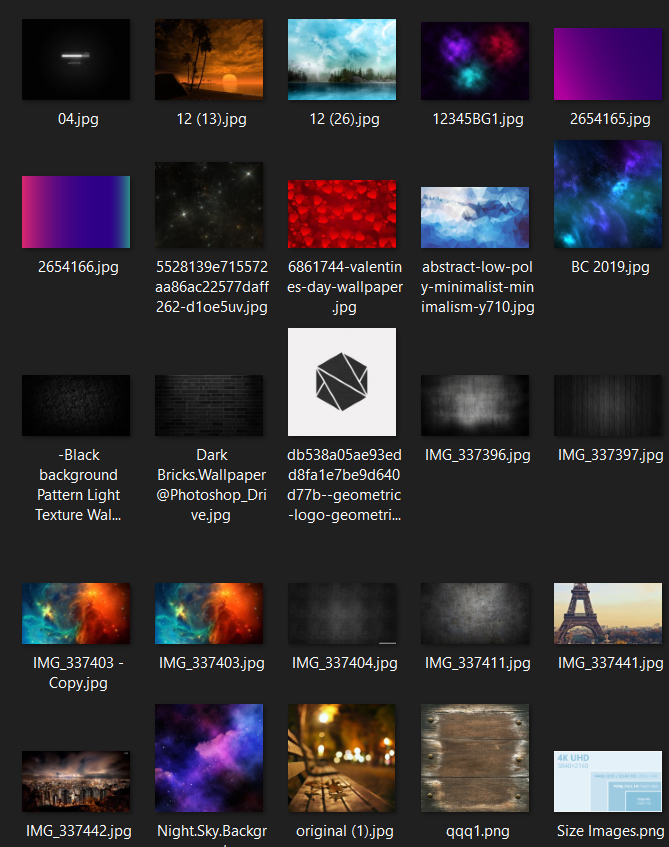The image size is (669, 847).
Task: Select the Dark Bricks Wallpaper file
Action: [x=209, y=405]
